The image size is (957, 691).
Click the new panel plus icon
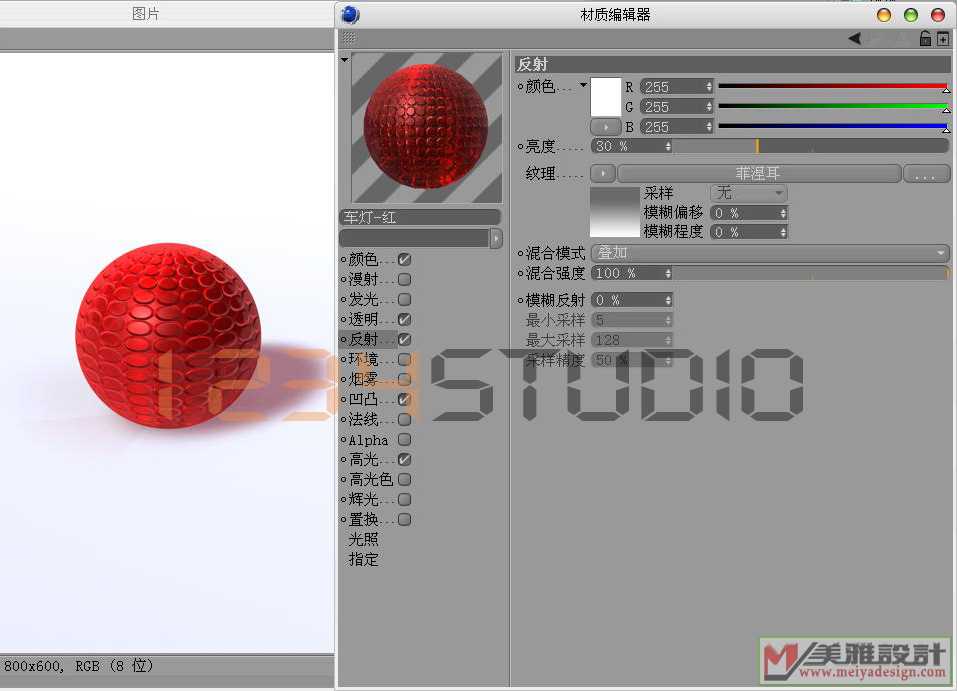click(942, 39)
